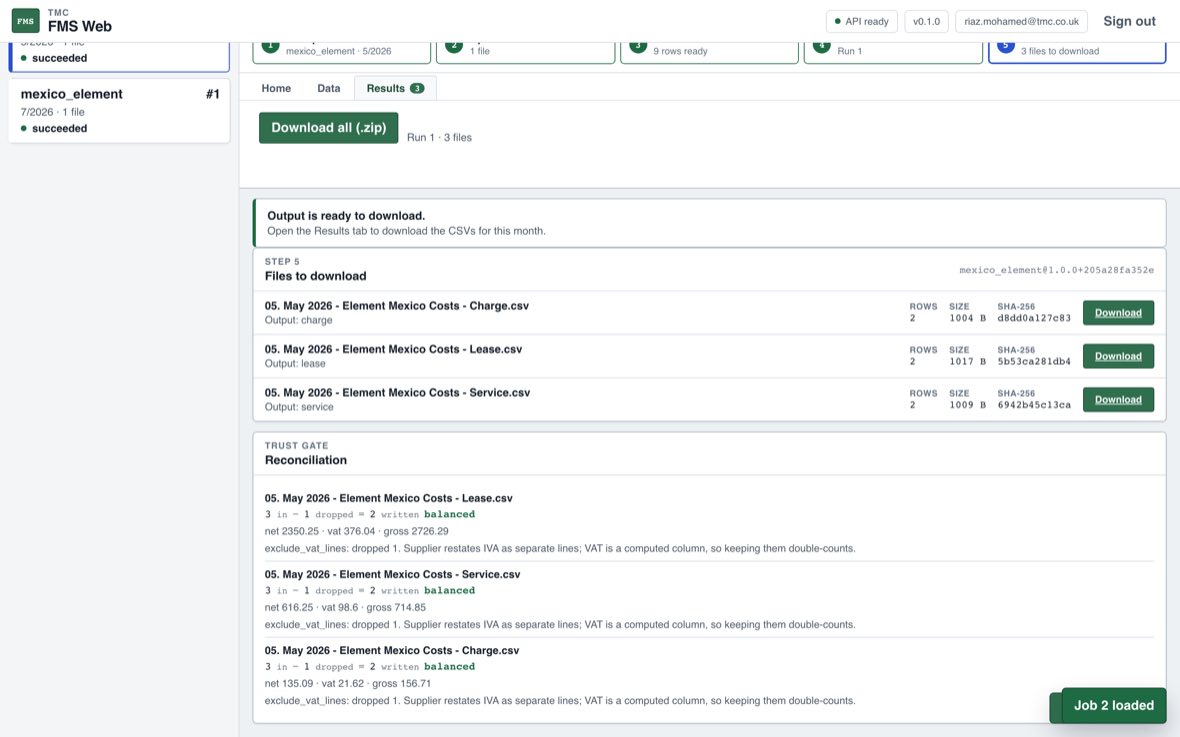
Task: Click SHA-256 value d8dd0a127c83
Action: pyautogui.click(x=1034, y=318)
